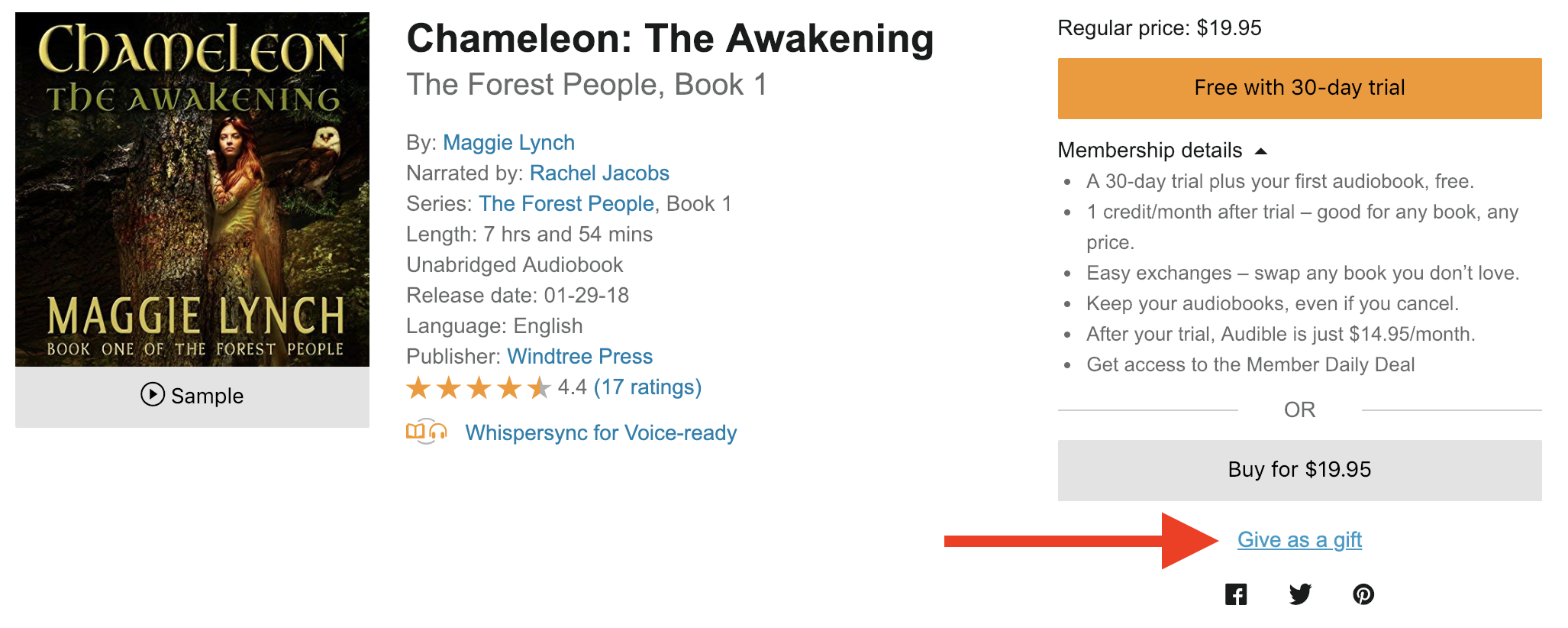
Task: Click the Chameleon book cover image
Action: pos(192,189)
